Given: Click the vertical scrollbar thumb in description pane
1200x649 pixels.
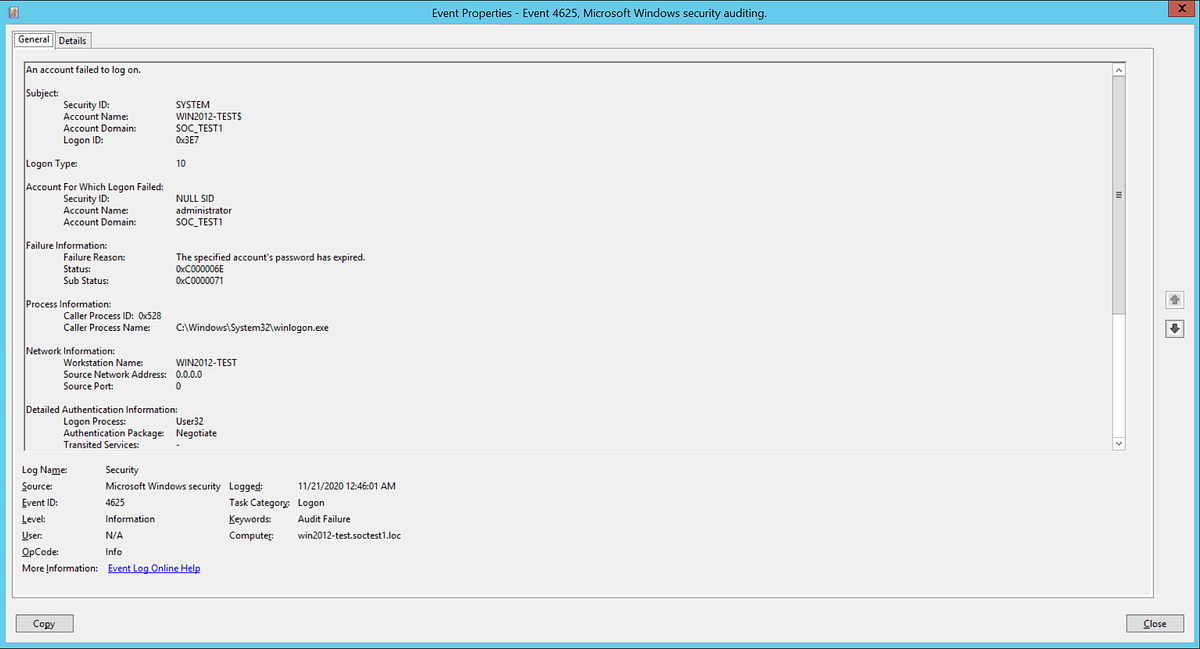Looking at the screenshot, I should [x=1118, y=195].
